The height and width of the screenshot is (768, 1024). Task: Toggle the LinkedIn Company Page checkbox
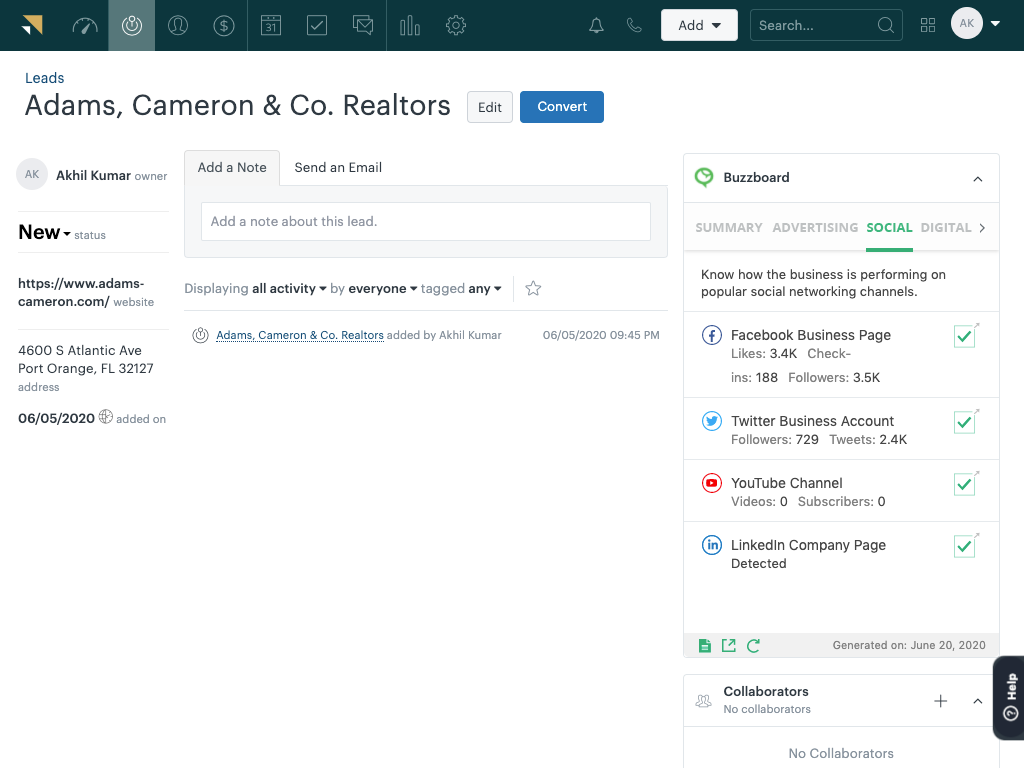tap(964, 546)
